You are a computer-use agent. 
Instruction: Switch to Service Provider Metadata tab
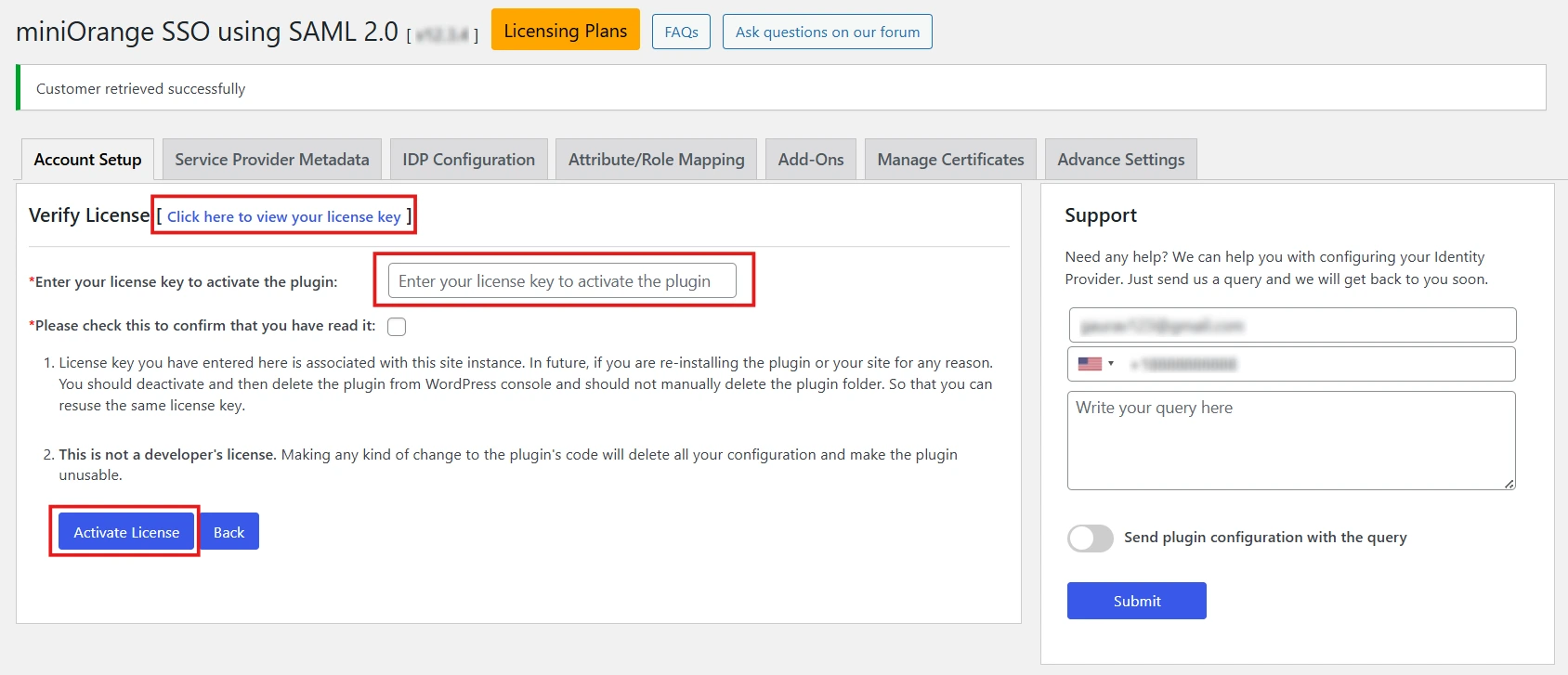pos(272,160)
